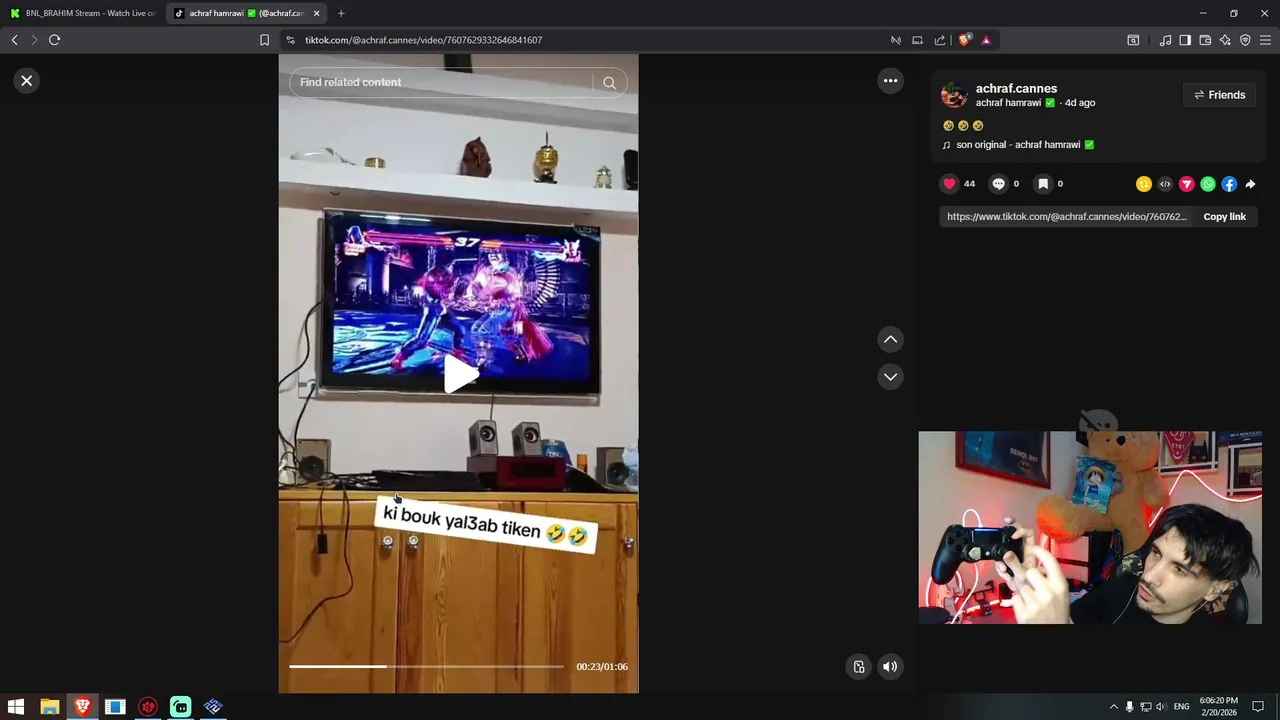The width and height of the screenshot is (1280, 720).
Task: Open the green streaming app taskbar icon
Action: (180, 707)
